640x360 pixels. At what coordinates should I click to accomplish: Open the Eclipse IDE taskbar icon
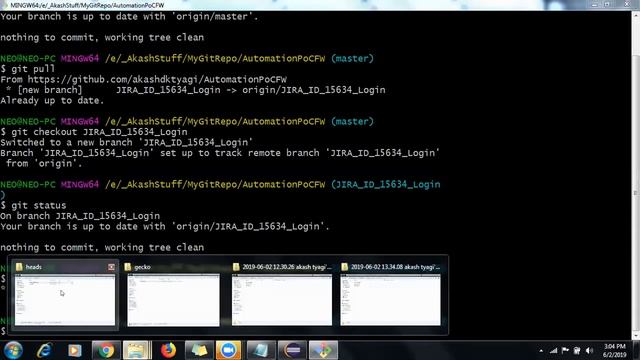pyautogui.click(x=292, y=350)
